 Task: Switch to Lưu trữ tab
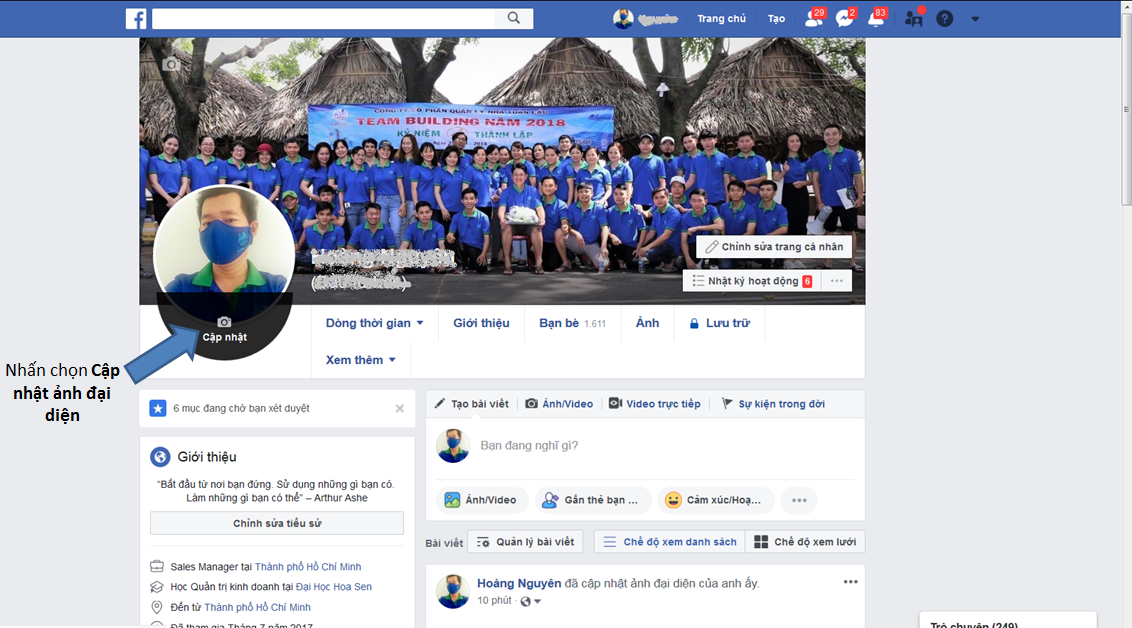[x=719, y=323]
